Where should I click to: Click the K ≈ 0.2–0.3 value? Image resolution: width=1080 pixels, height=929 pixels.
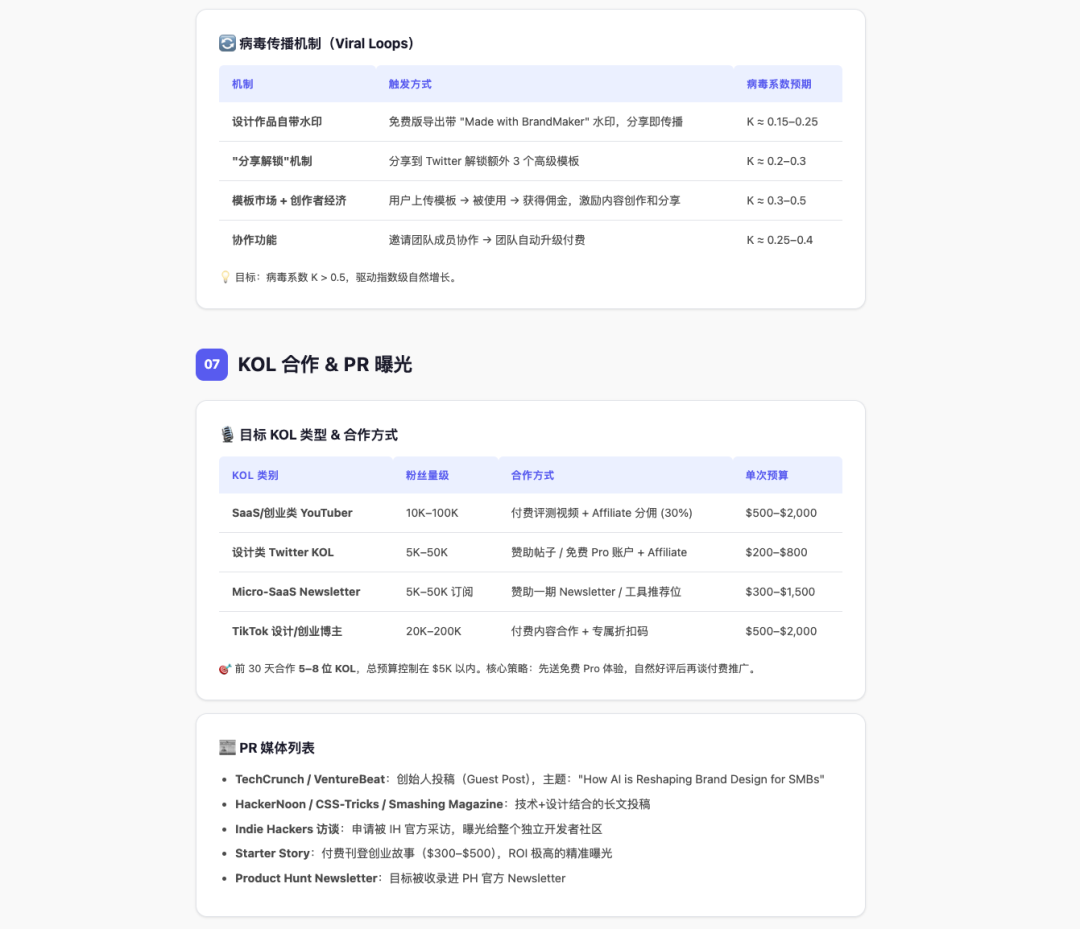[776, 161]
